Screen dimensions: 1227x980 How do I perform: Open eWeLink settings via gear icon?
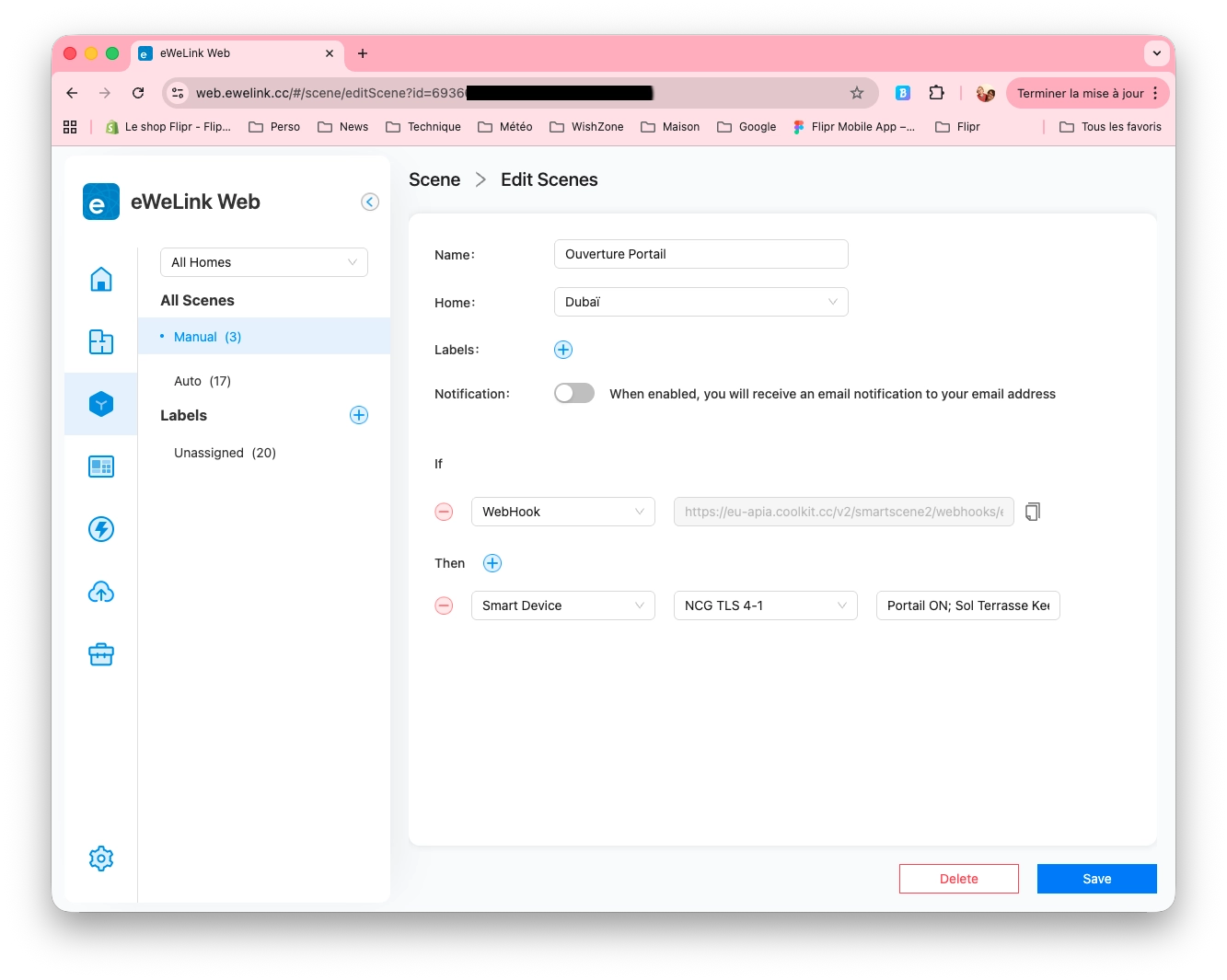point(100,858)
